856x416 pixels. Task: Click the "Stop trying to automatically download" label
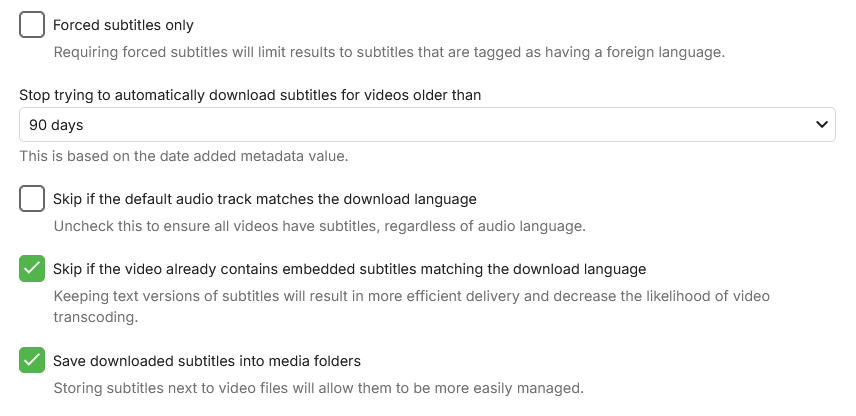coord(250,96)
